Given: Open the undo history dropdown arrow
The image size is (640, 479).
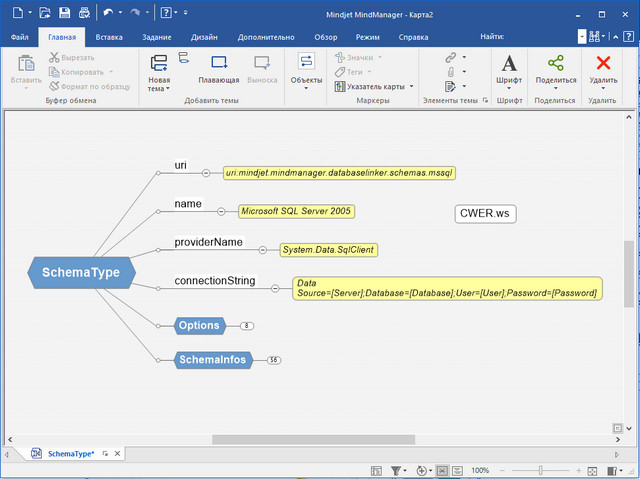Looking at the screenshot, I should 120,13.
